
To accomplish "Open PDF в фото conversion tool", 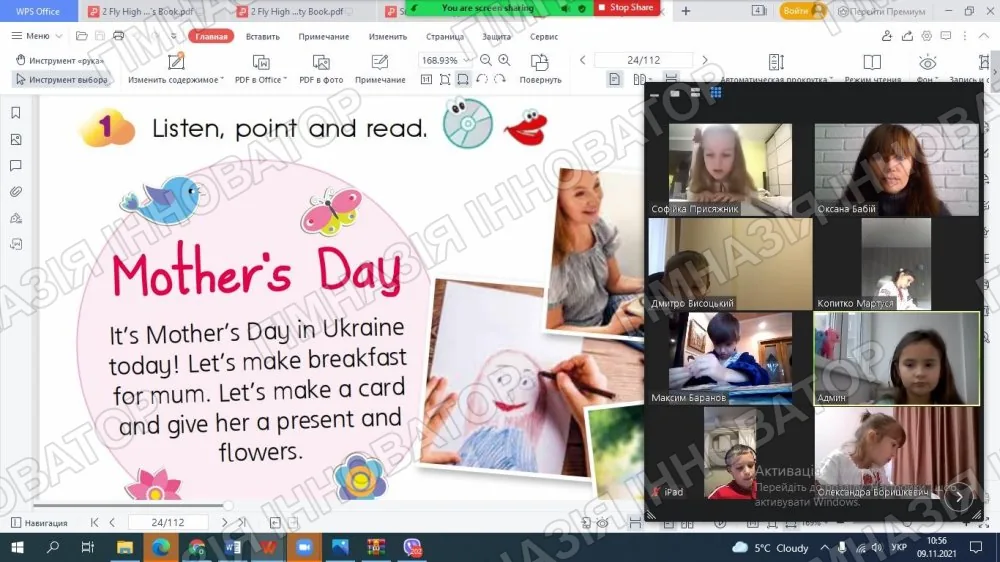I will point(321,68).
